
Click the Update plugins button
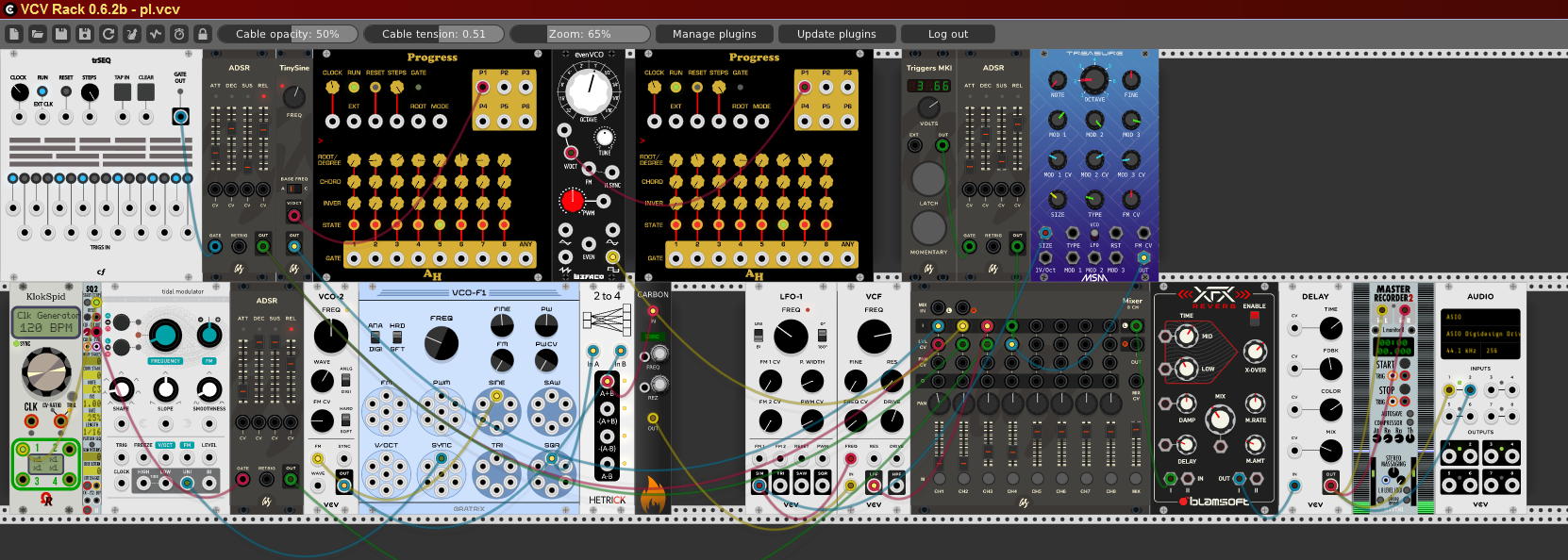[x=836, y=34]
